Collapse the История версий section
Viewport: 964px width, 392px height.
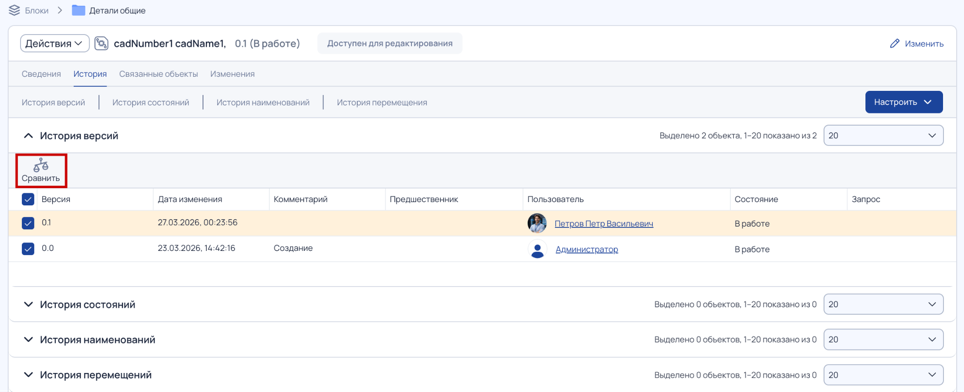pyautogui.click(x=27, y=136)
